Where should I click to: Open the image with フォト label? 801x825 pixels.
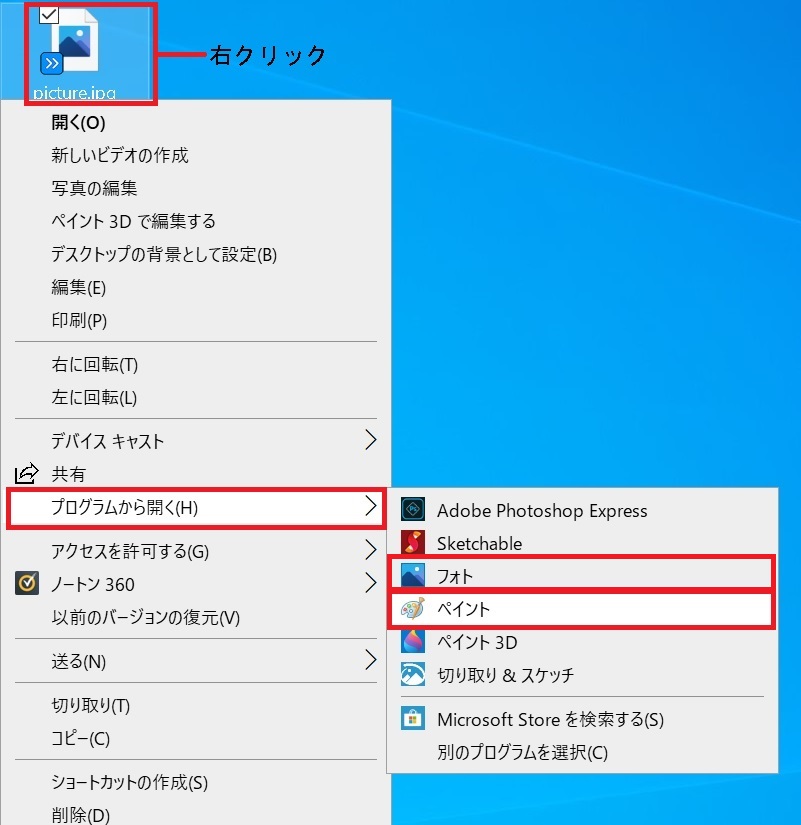[x=455, y=576]
